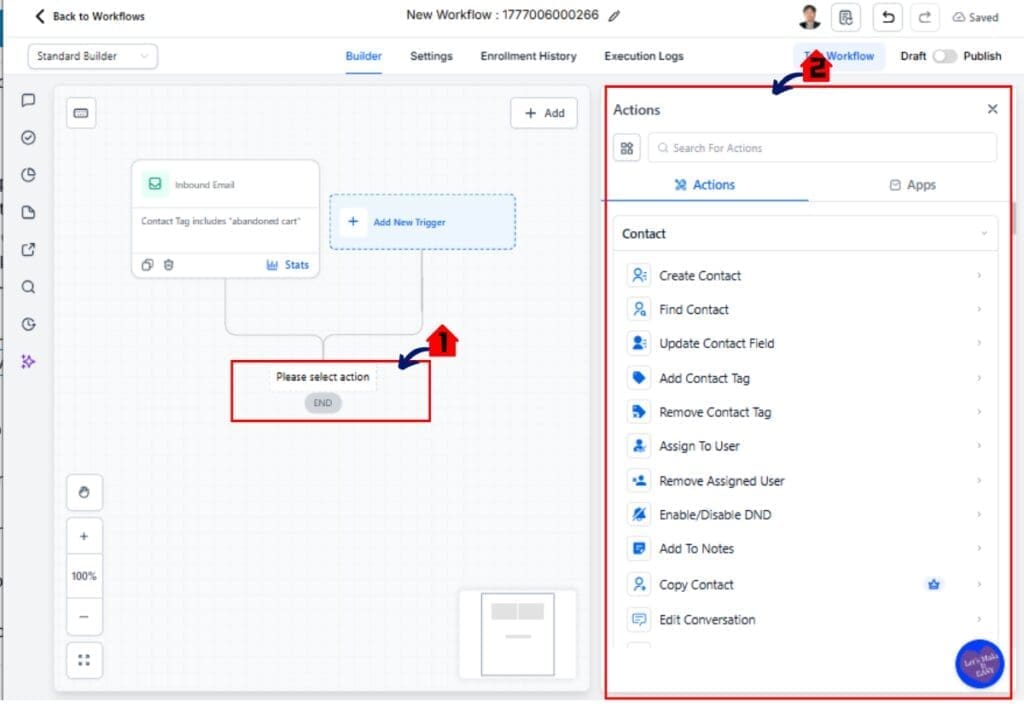Collapse the Contact actions section
1024x725 pixels.
986,233
